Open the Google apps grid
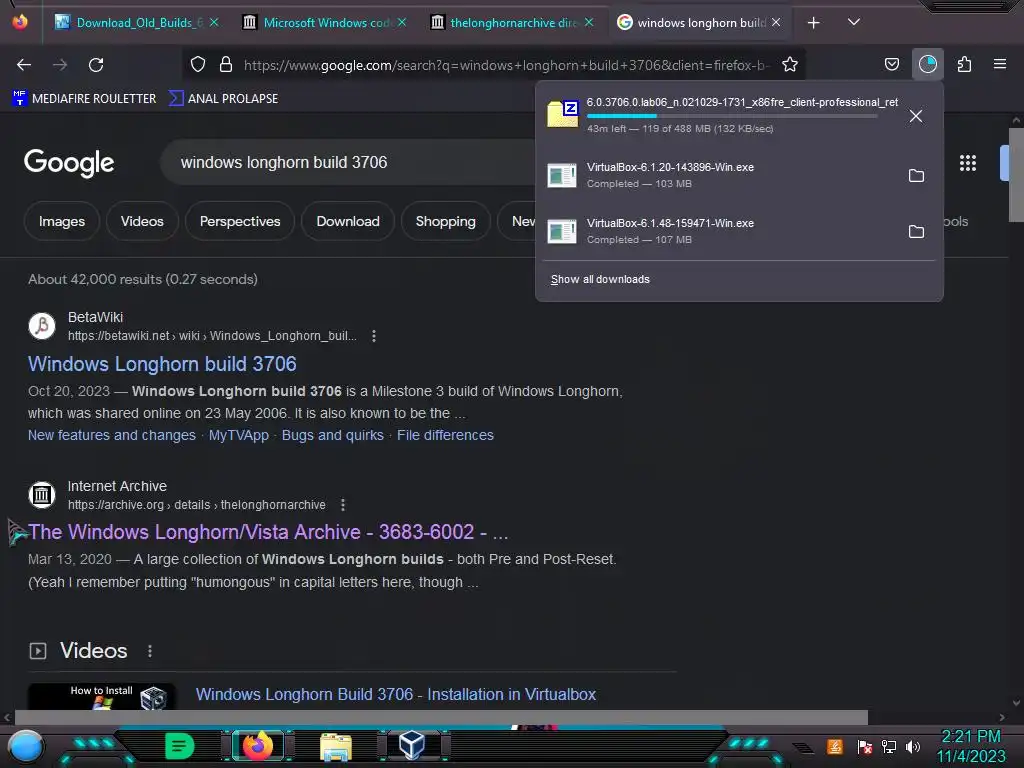This screenshot has height=768, width=1024. 968,163
